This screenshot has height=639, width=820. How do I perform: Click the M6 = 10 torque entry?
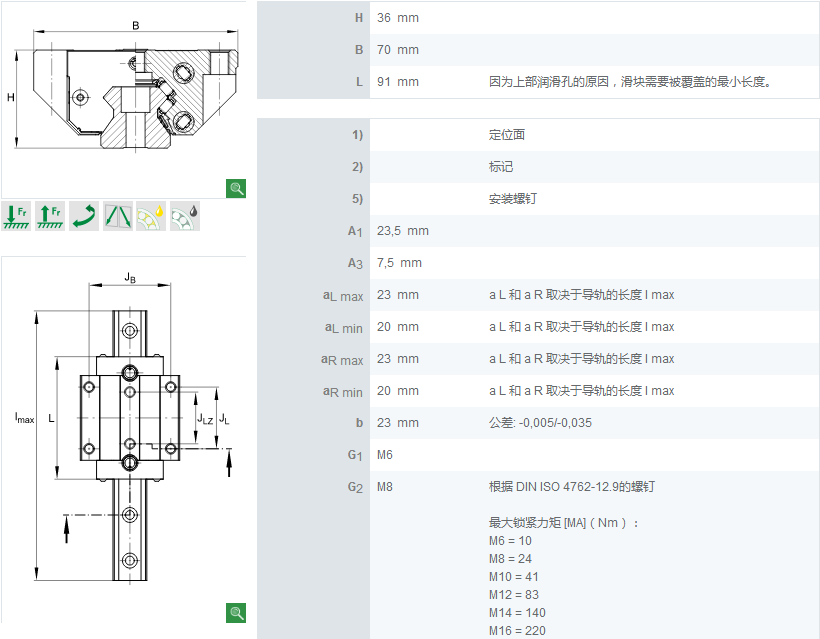[510, 541]
